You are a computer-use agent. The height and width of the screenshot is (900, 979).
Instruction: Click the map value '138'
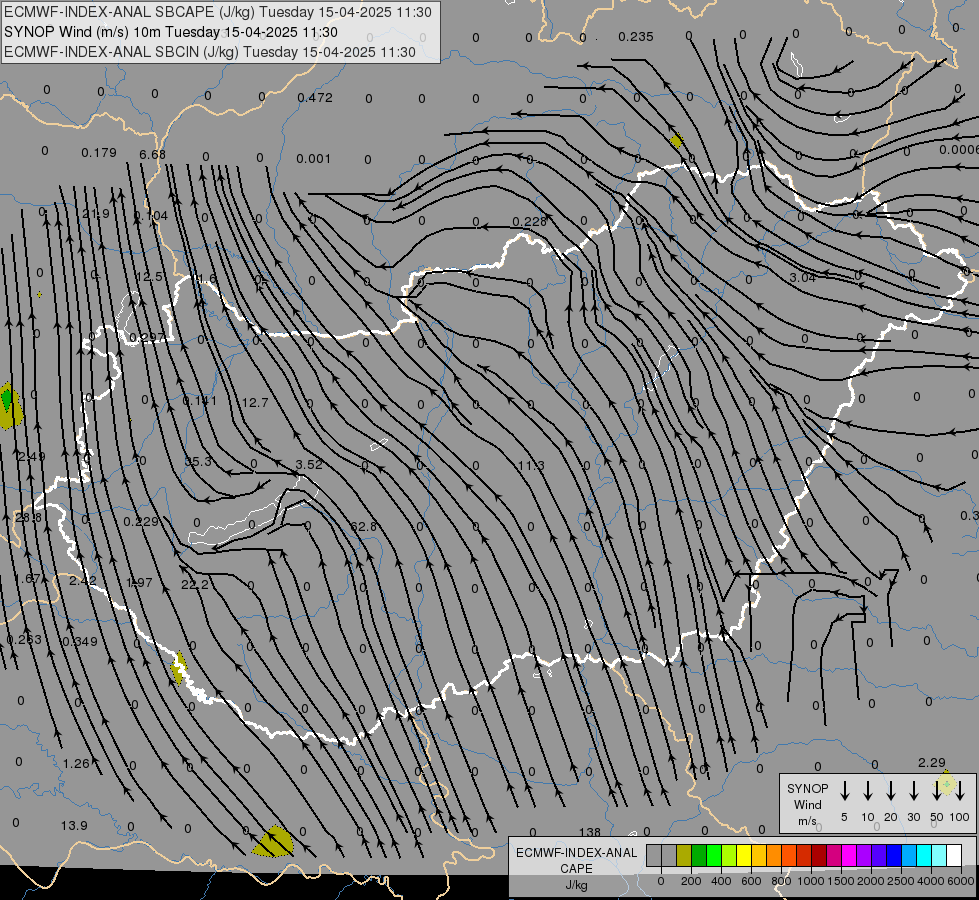coord(589,832)
